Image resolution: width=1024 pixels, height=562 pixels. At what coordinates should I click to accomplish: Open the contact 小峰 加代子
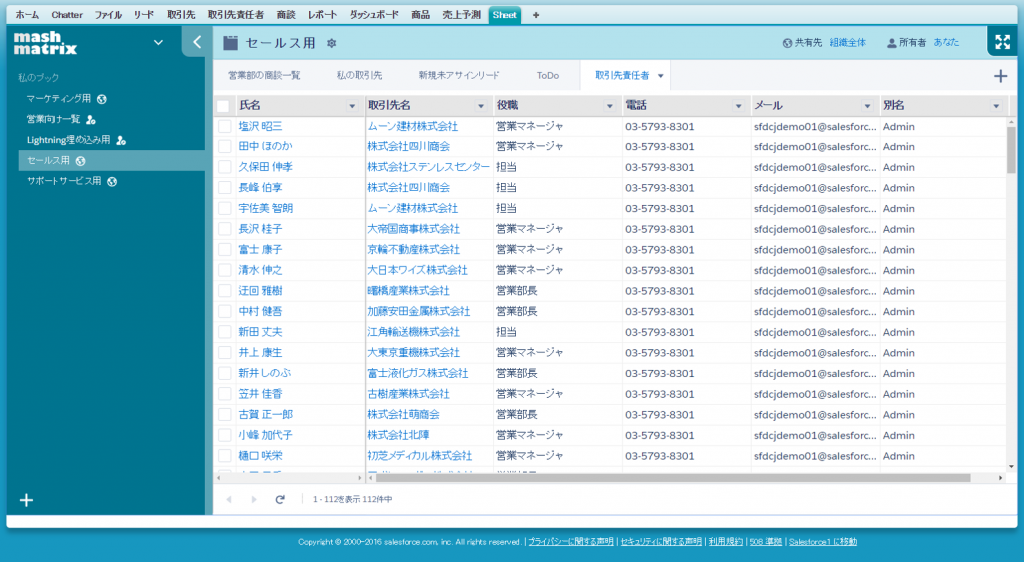point(265,435)
